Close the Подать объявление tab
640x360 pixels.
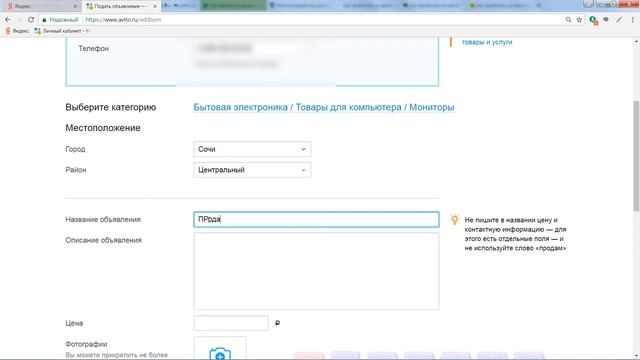pos(155,7)
